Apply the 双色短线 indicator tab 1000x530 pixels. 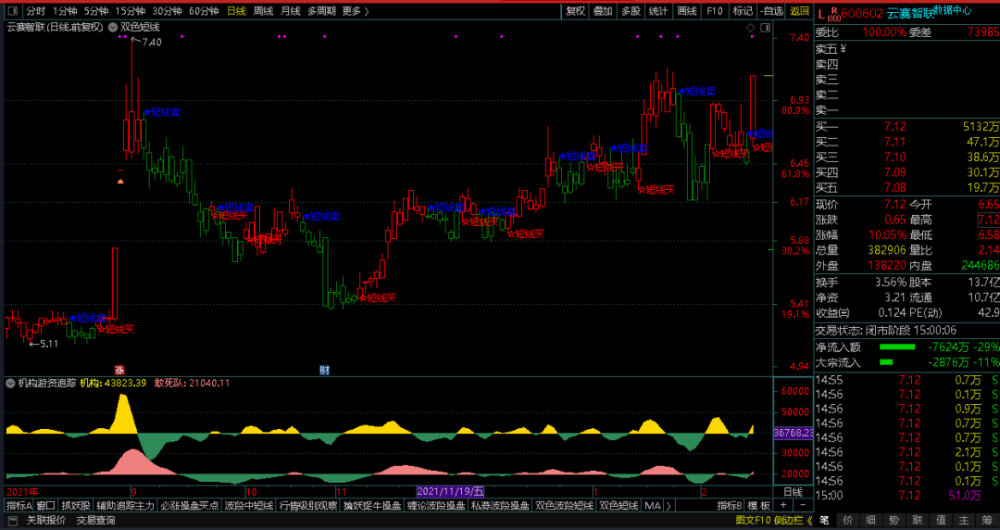click(619, 506)
